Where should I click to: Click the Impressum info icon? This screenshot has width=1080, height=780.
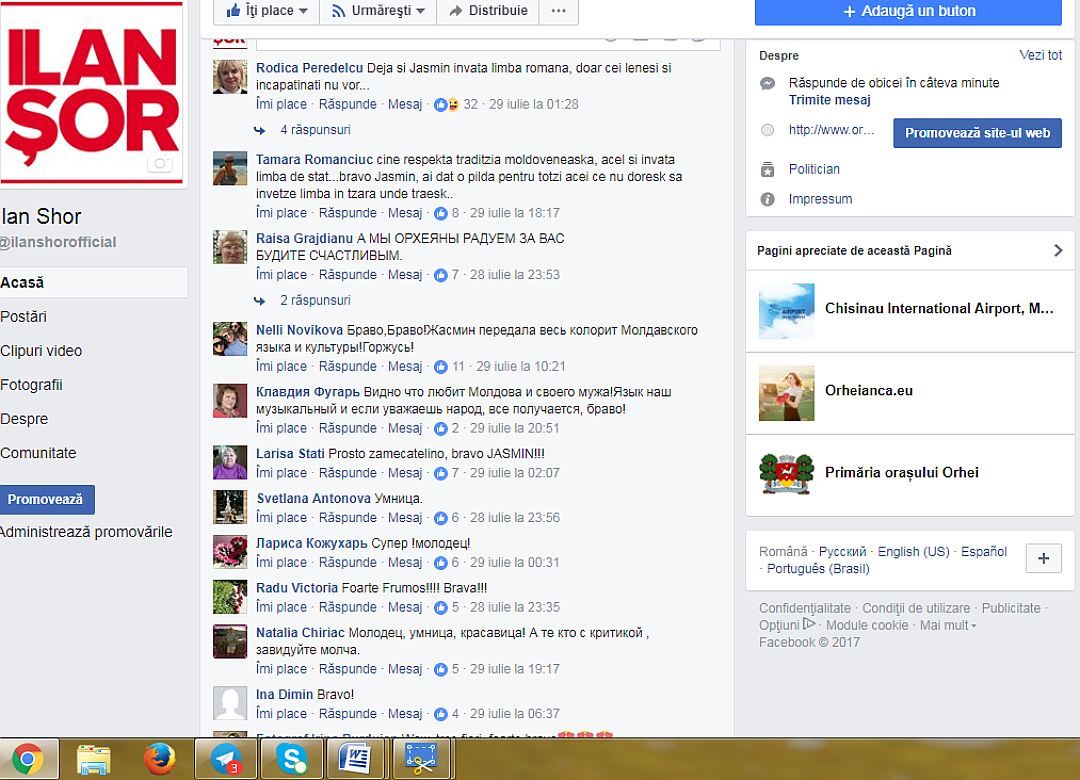click(x=767, y=199)
